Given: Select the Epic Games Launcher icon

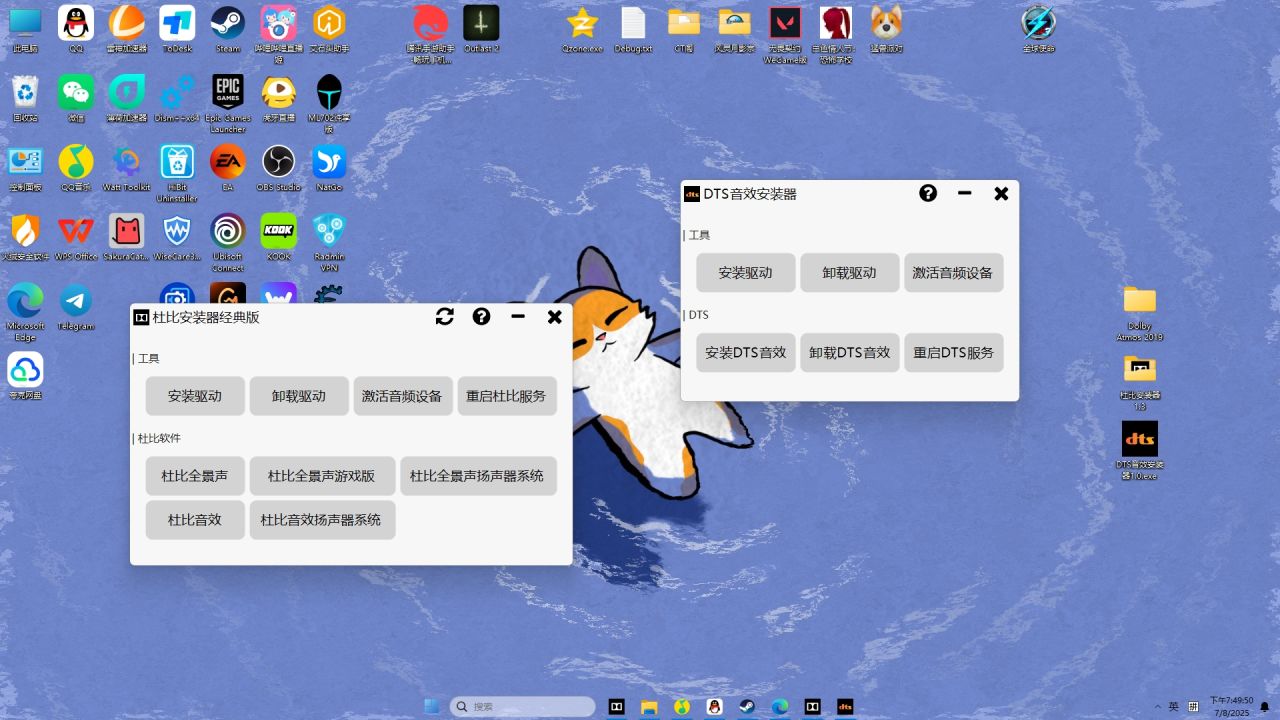Looking at the screenshot, I should coord(228,103).
